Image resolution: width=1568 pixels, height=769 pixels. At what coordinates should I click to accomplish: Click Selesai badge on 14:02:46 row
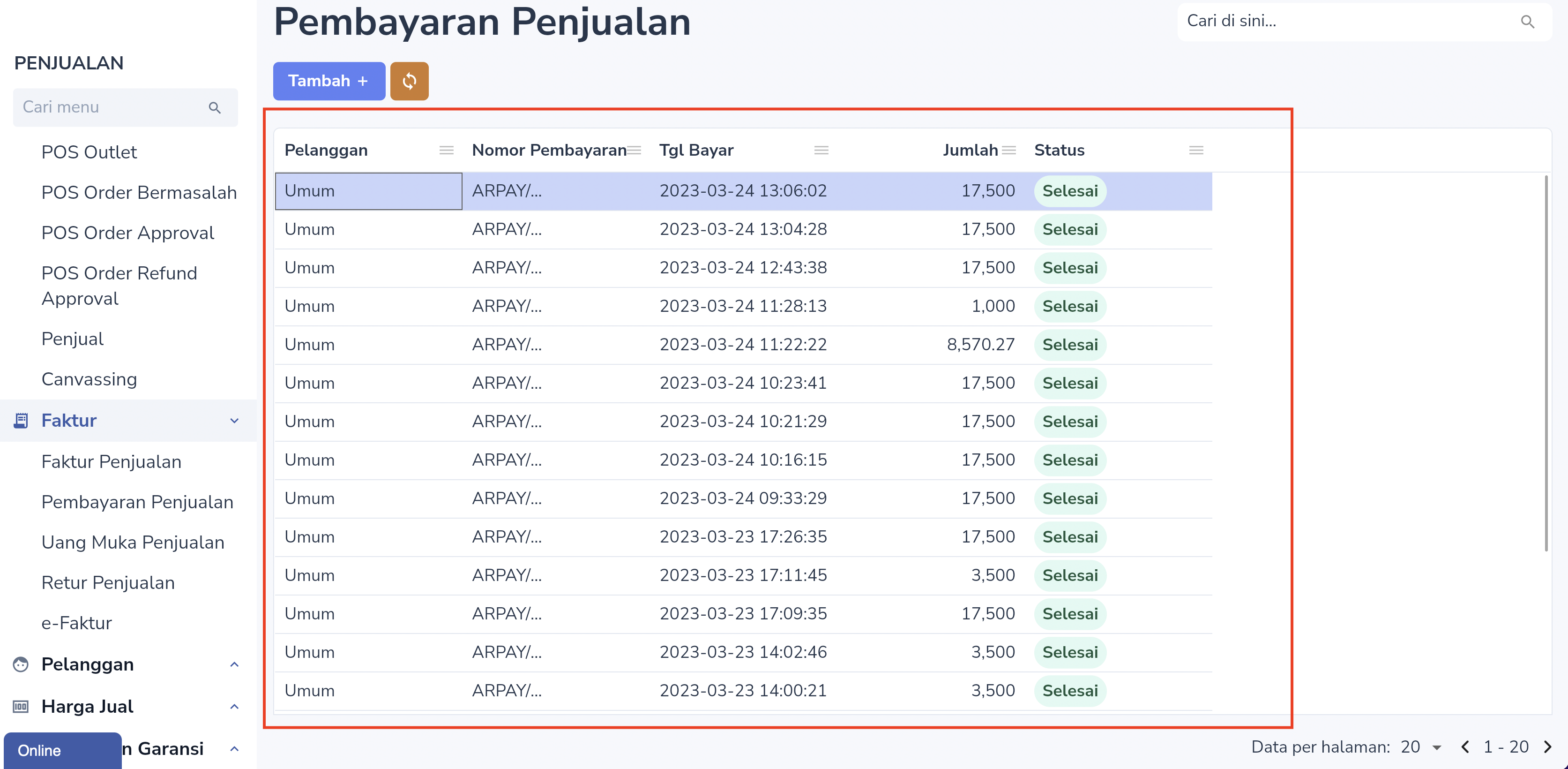(x=1069, y=652)
